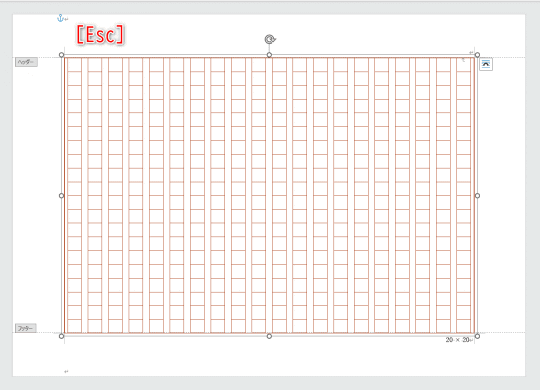Click the red [Esc] annotation text
Viewport: 540px width, 390px height.
coord(100,35)
